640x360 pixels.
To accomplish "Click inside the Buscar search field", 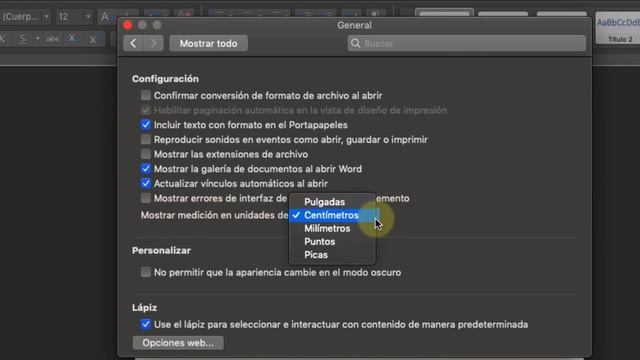I will point(467,43).
